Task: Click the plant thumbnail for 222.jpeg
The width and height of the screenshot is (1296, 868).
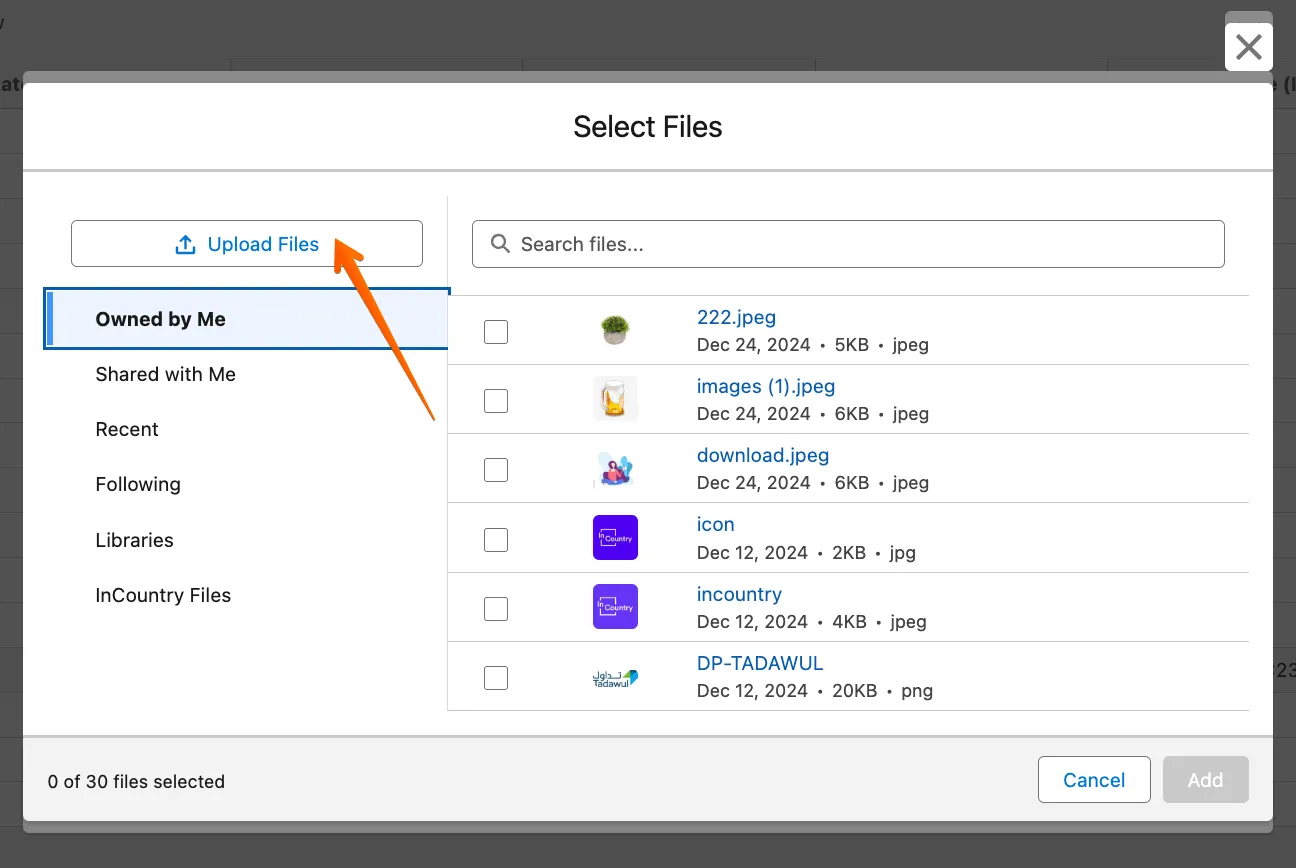Action: point(615,330)
